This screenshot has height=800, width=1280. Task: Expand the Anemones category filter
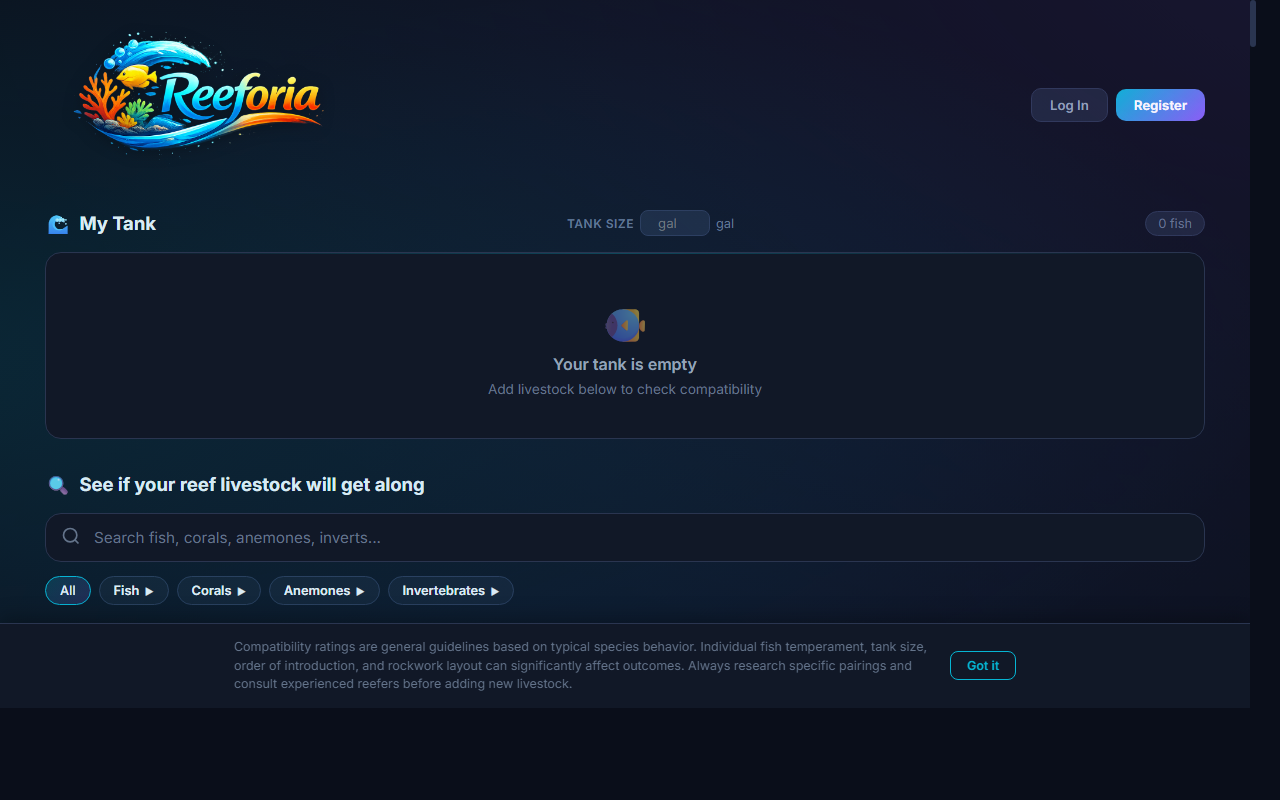(325, 591)
